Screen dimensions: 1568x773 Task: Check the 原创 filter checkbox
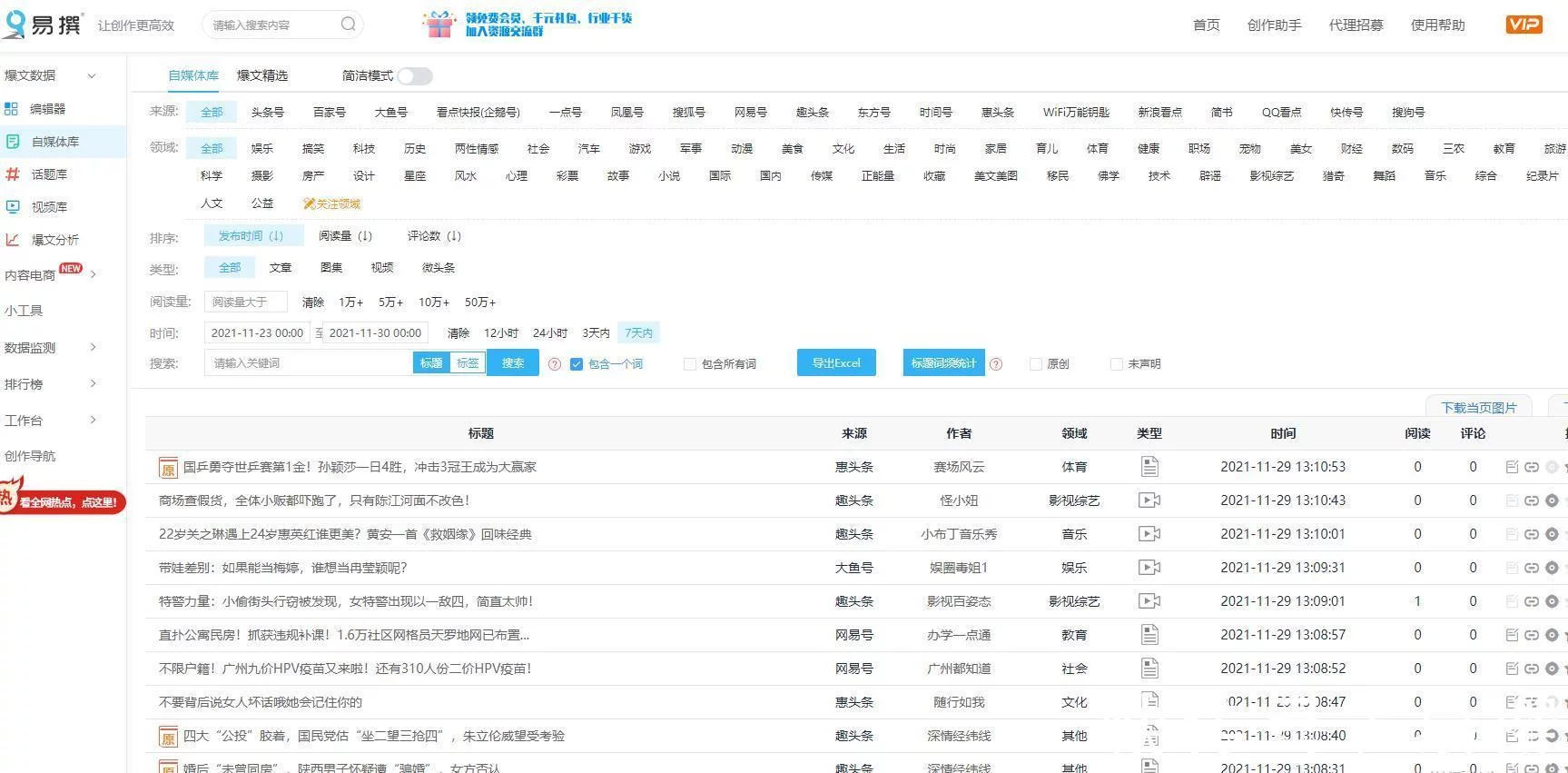coord(1035,364)
